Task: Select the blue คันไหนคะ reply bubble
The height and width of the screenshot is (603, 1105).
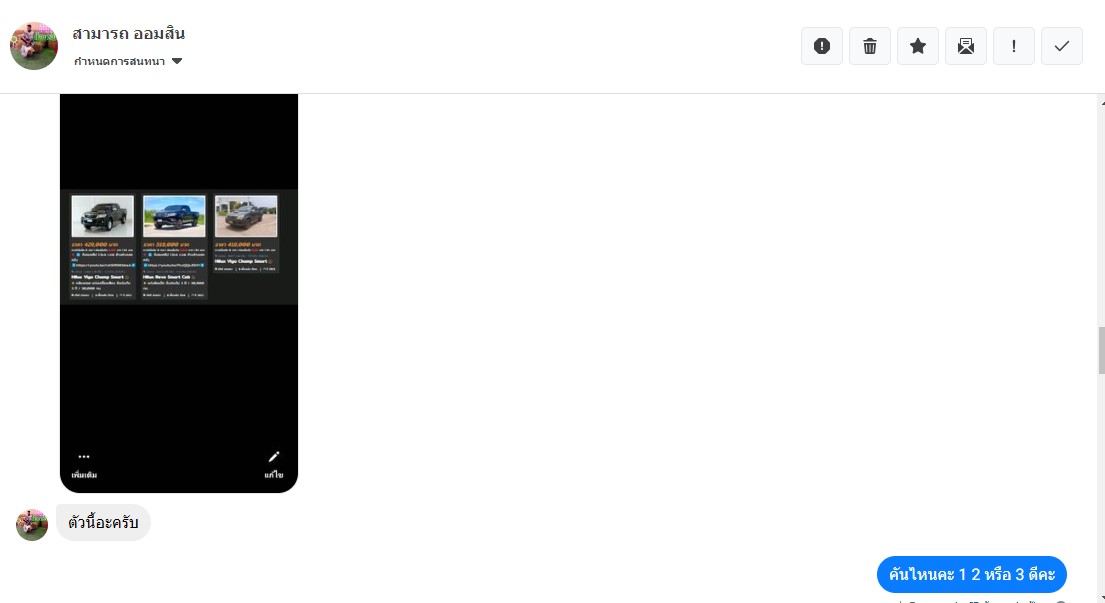Action: click(x=972, y=574)
